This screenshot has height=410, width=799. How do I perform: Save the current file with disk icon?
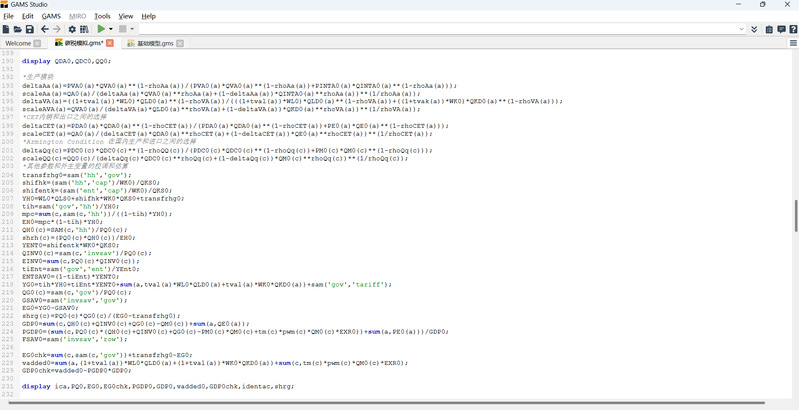(30, 29)
